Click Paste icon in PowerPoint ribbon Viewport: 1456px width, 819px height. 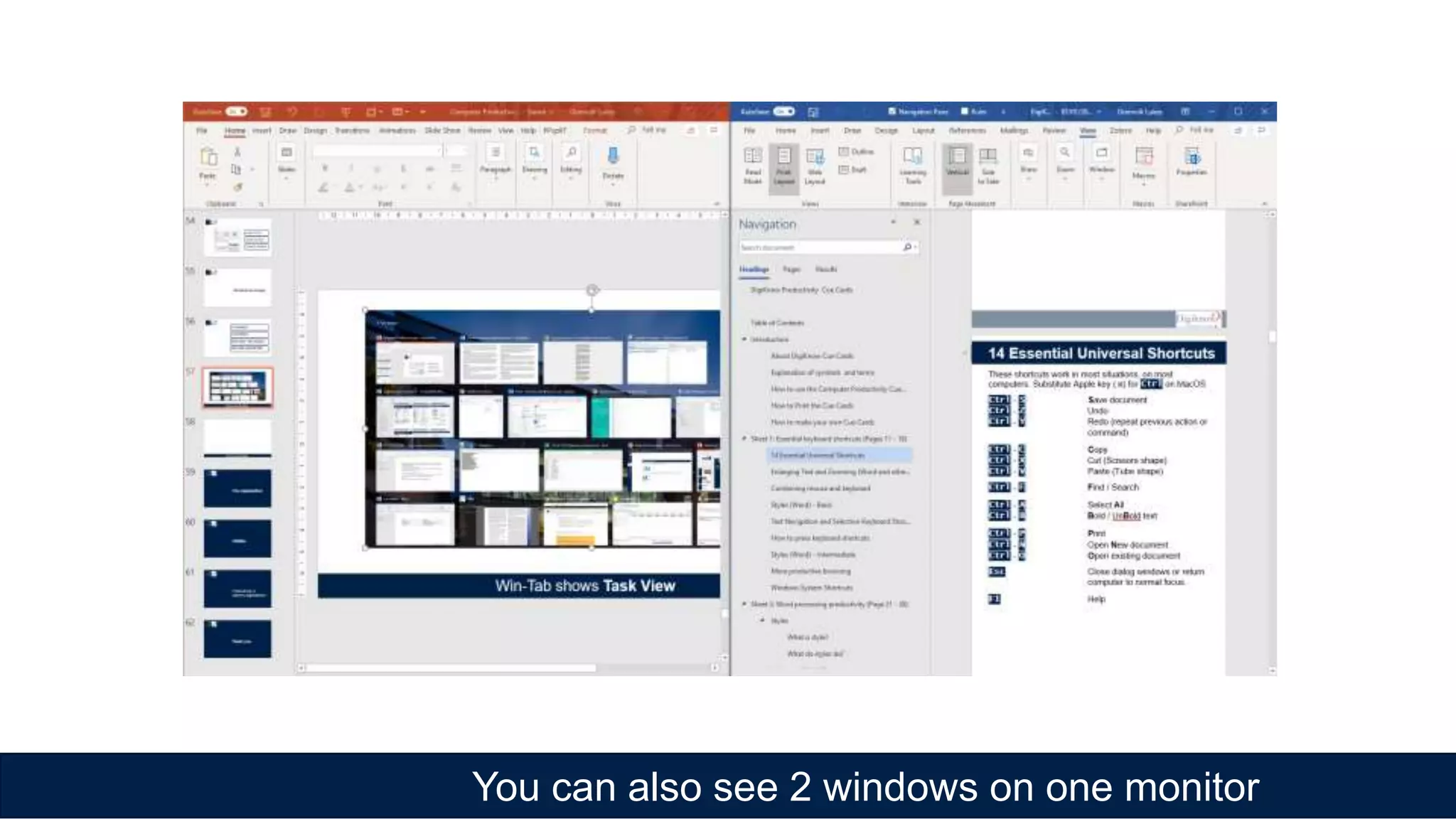208,157
